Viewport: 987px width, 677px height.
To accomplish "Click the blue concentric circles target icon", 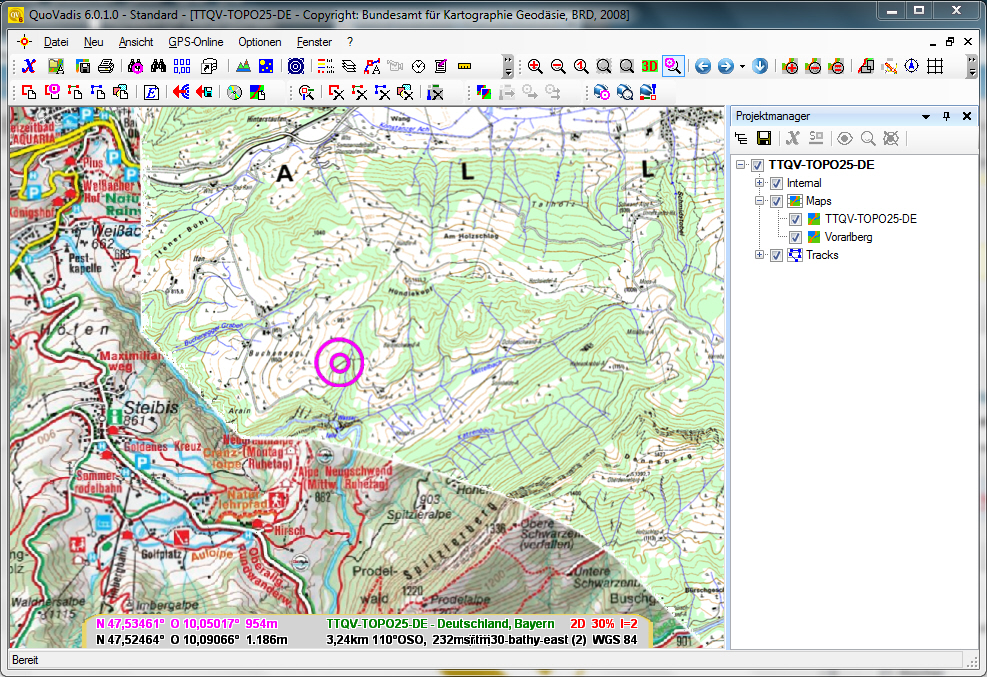I will coord(296,66).
